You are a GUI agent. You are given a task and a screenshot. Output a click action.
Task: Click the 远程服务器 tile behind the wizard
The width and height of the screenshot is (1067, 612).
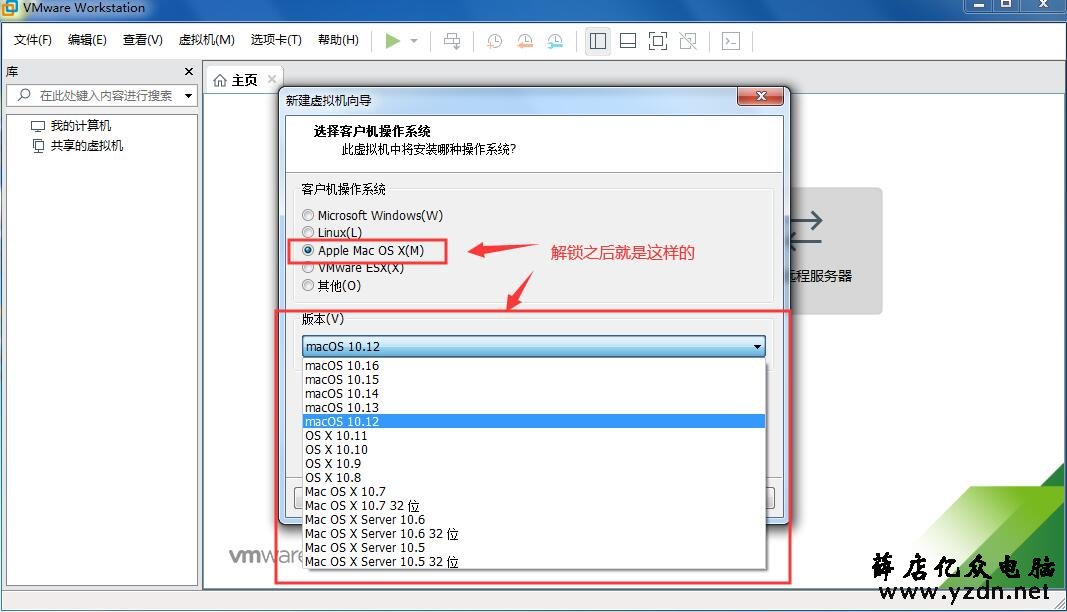836,251
